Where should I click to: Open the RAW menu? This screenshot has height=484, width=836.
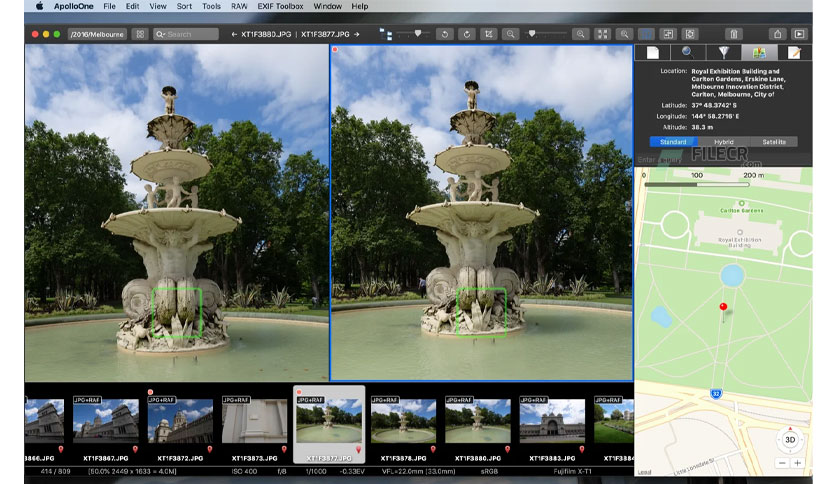[239, 6]
